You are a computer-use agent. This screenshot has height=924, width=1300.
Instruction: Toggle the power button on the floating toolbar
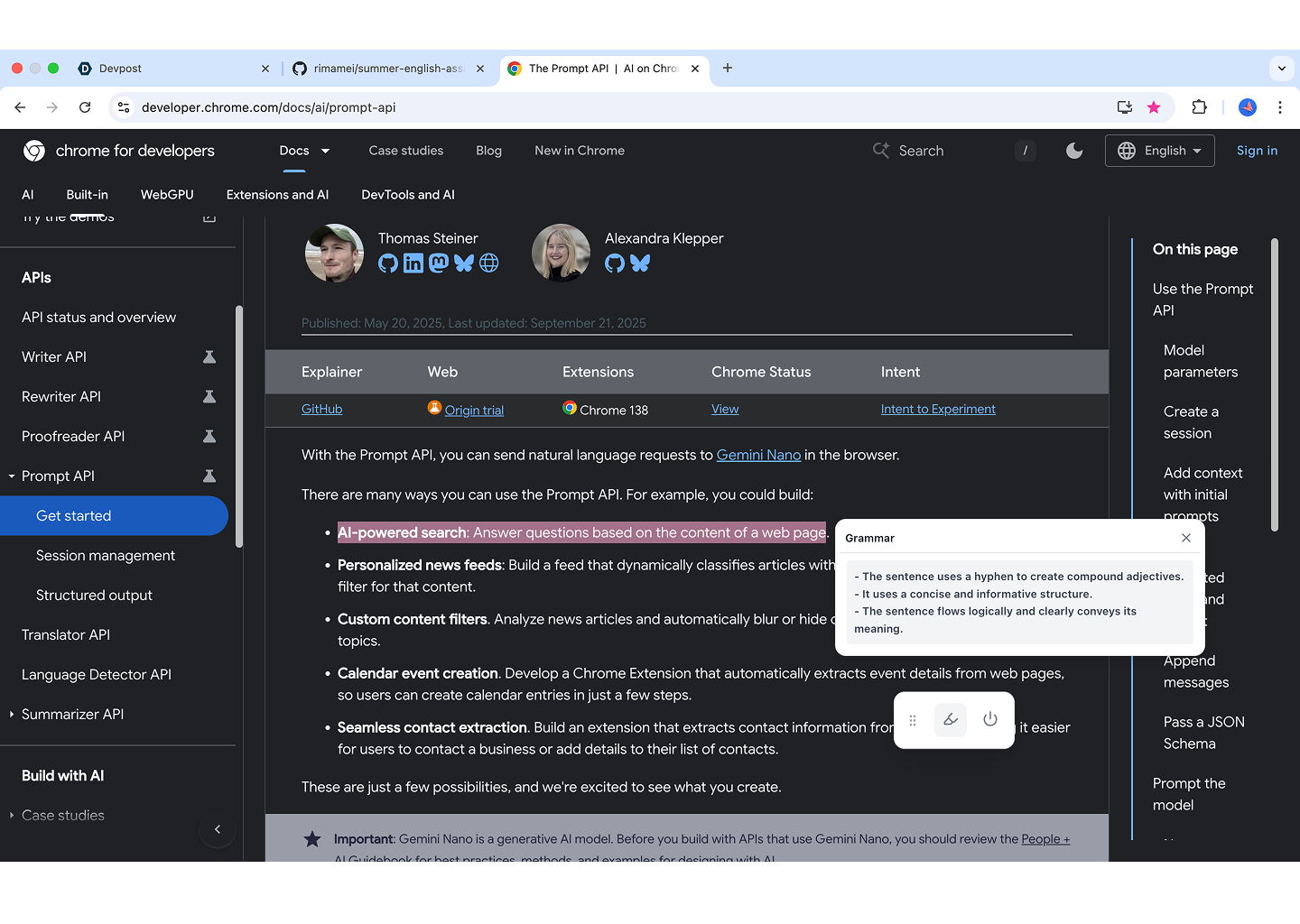click(990, 720)
